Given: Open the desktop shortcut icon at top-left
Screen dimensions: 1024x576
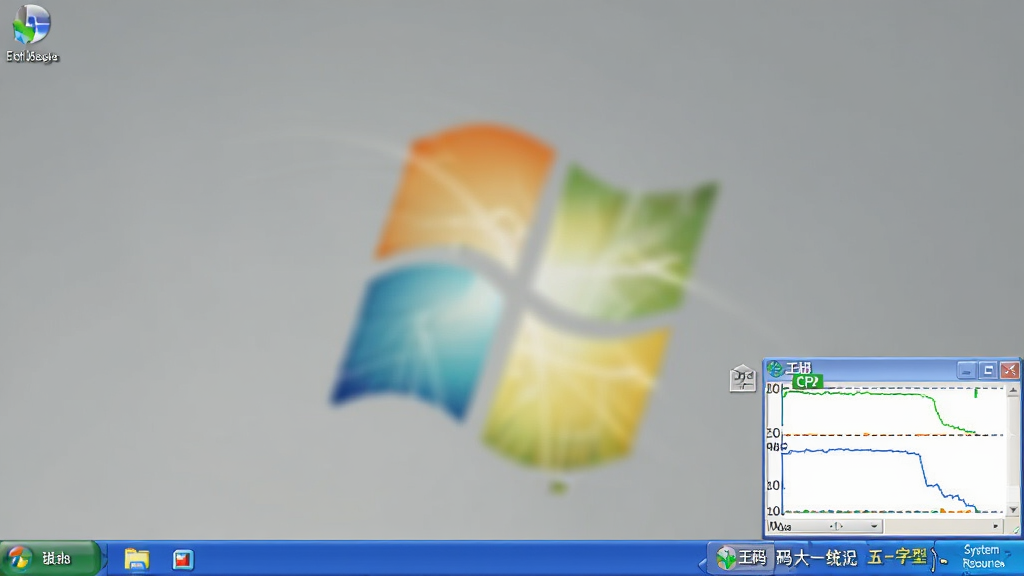Looking at the screenshot, I should pos(31,33).
